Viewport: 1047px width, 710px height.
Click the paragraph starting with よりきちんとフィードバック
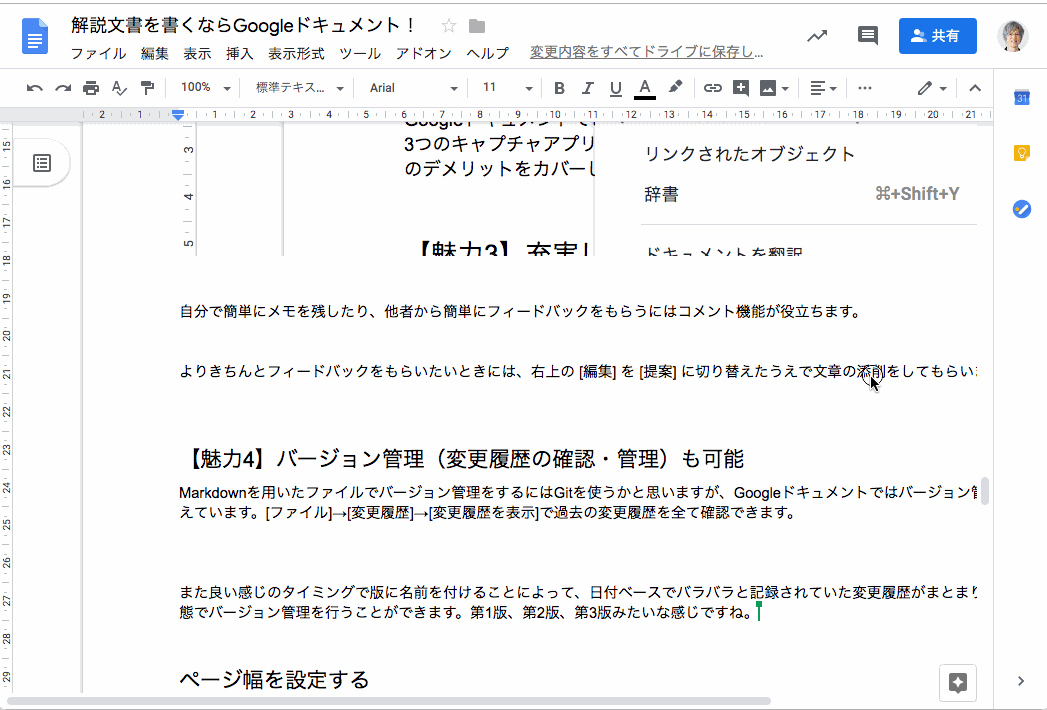coord(578,371)
